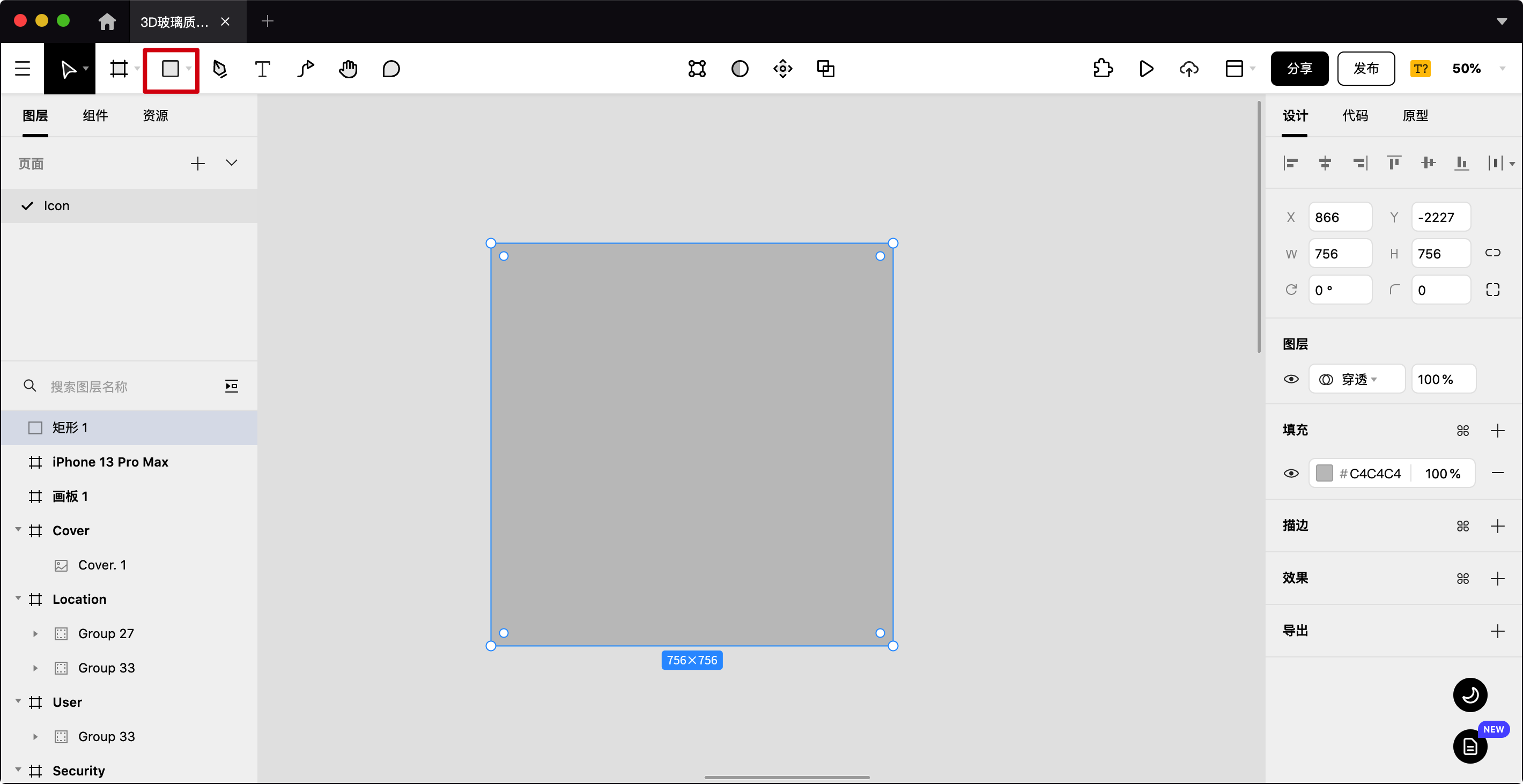Align selection horizontal centers
Viewport: 1523px width, 784px height.
tap(1325, 162)
